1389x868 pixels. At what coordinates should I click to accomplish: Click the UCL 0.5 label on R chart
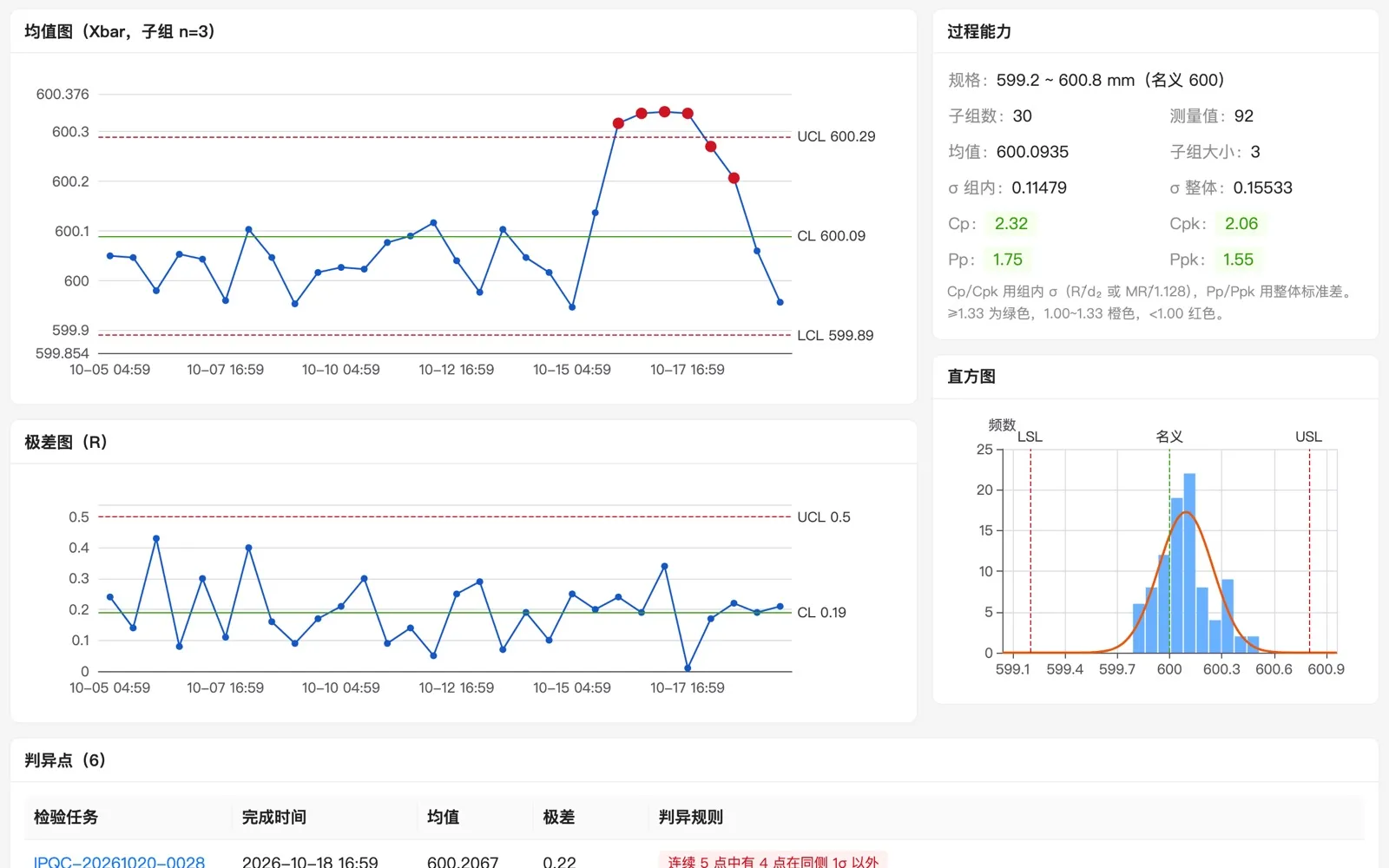pyautogui.click(x=824, y=517)
